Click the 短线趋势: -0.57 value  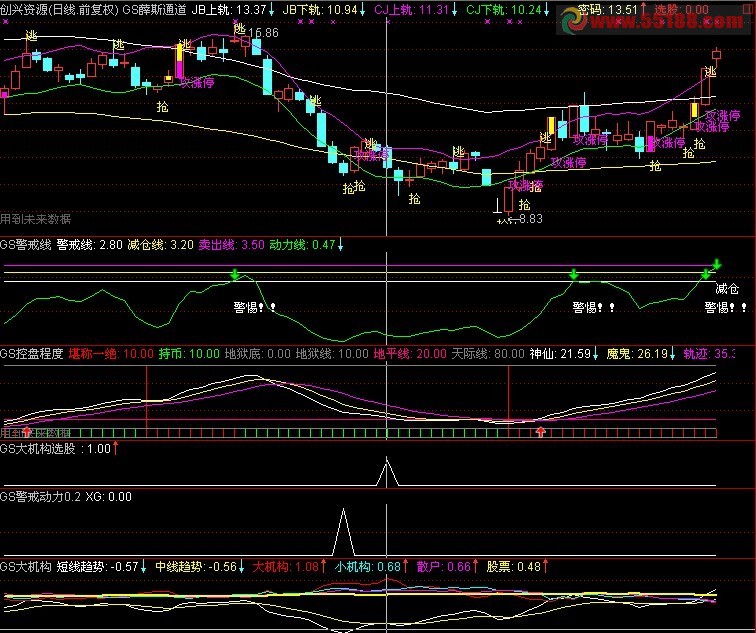98,567
